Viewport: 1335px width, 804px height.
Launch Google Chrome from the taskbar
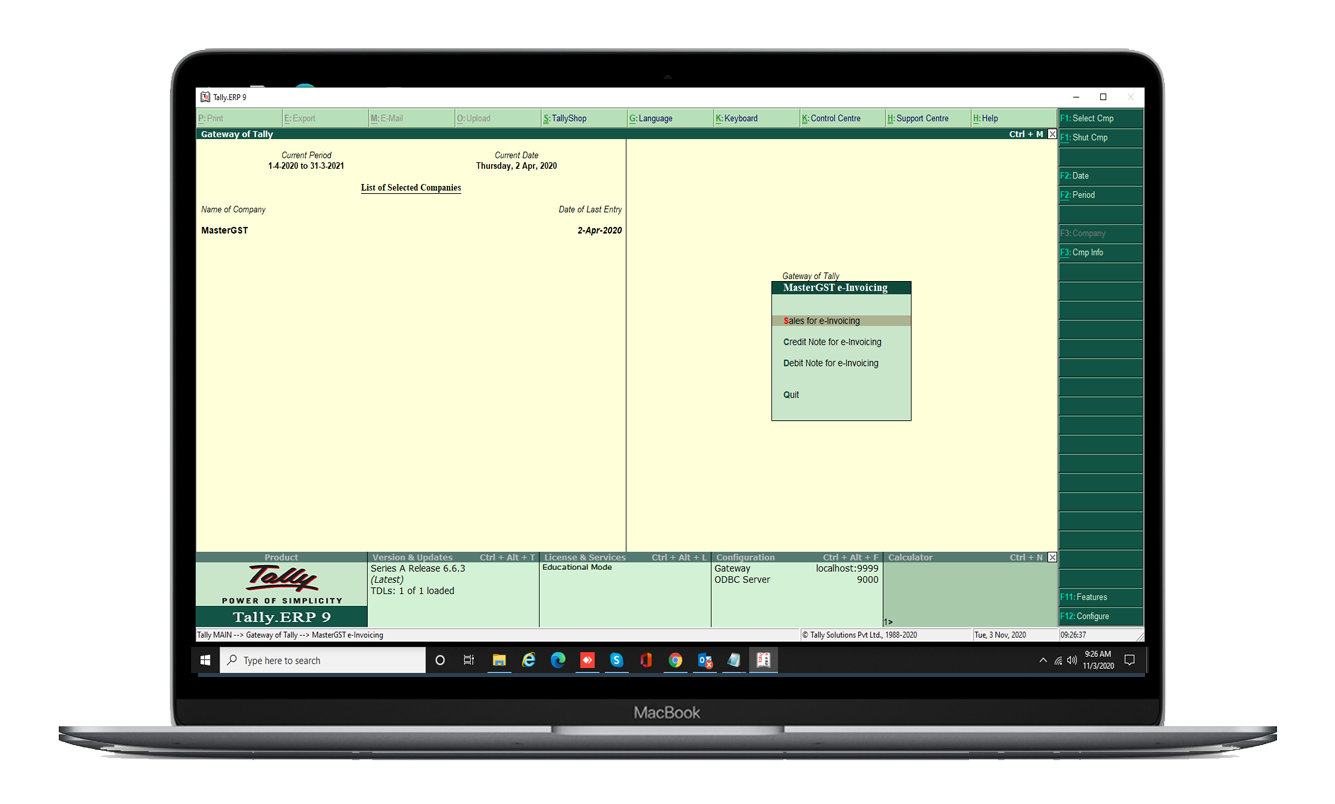(676, 660)
